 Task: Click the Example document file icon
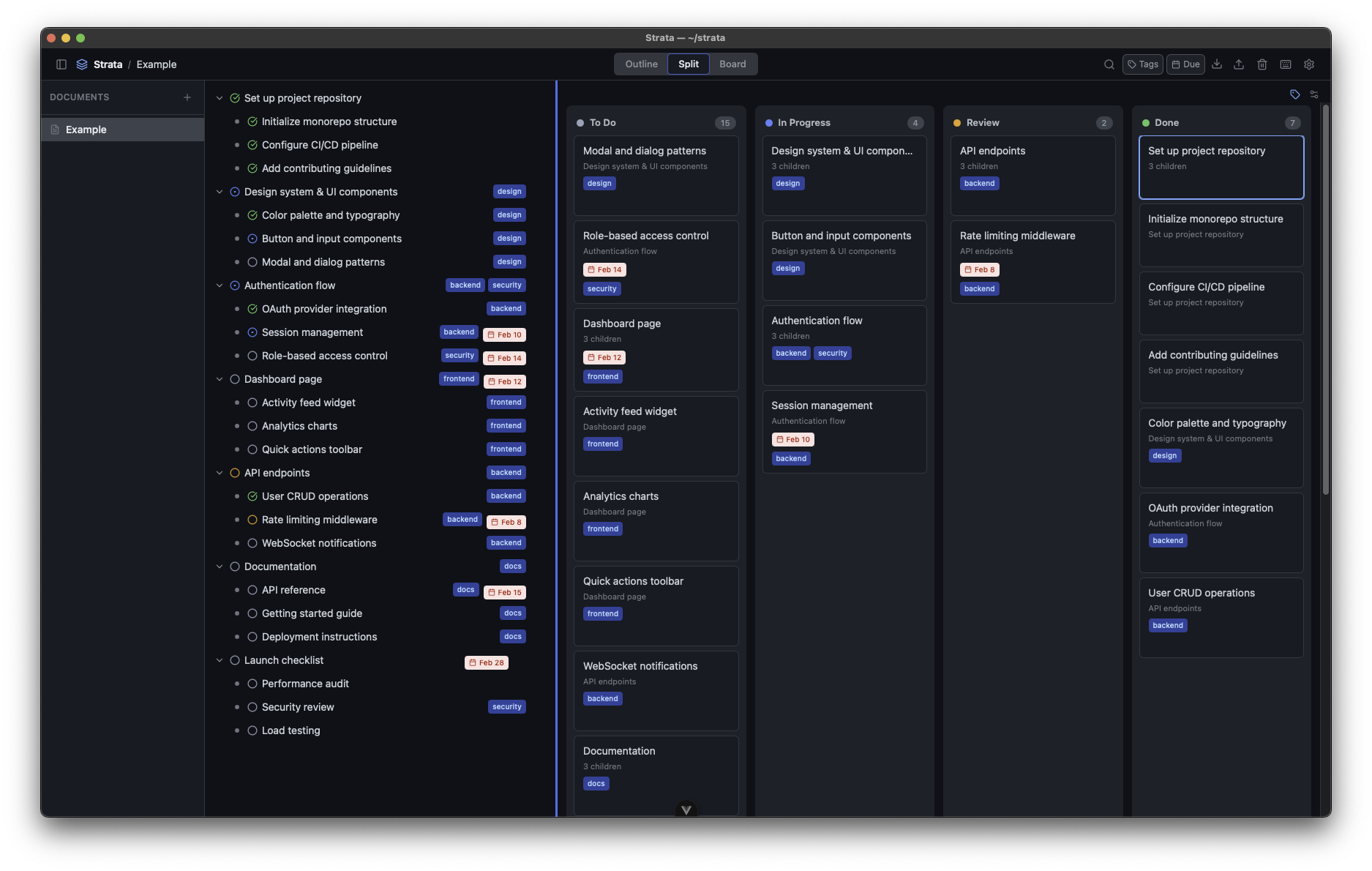(55, 130)
